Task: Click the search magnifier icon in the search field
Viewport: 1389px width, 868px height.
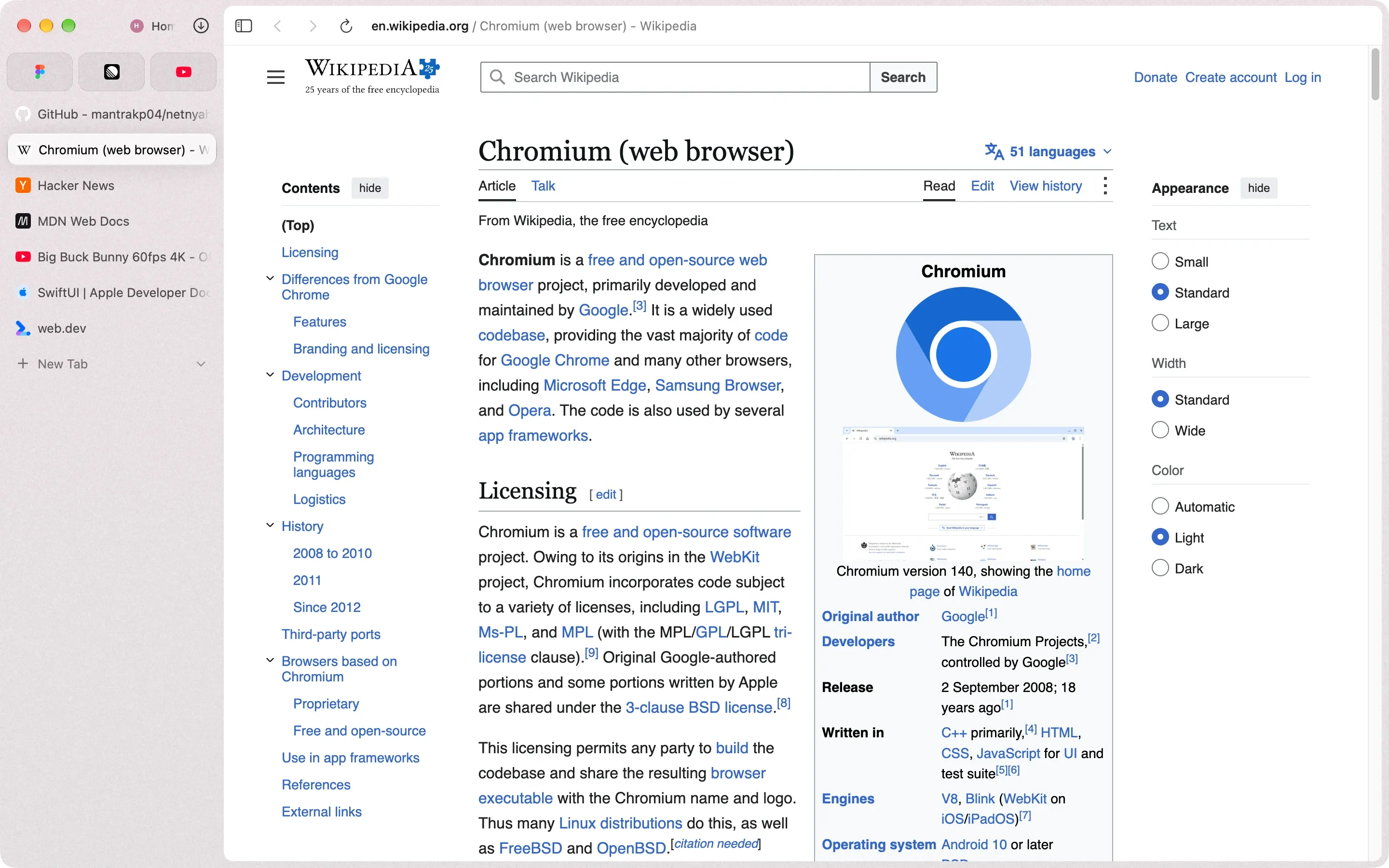Action: pyautogui.click(x=497, y=77)
